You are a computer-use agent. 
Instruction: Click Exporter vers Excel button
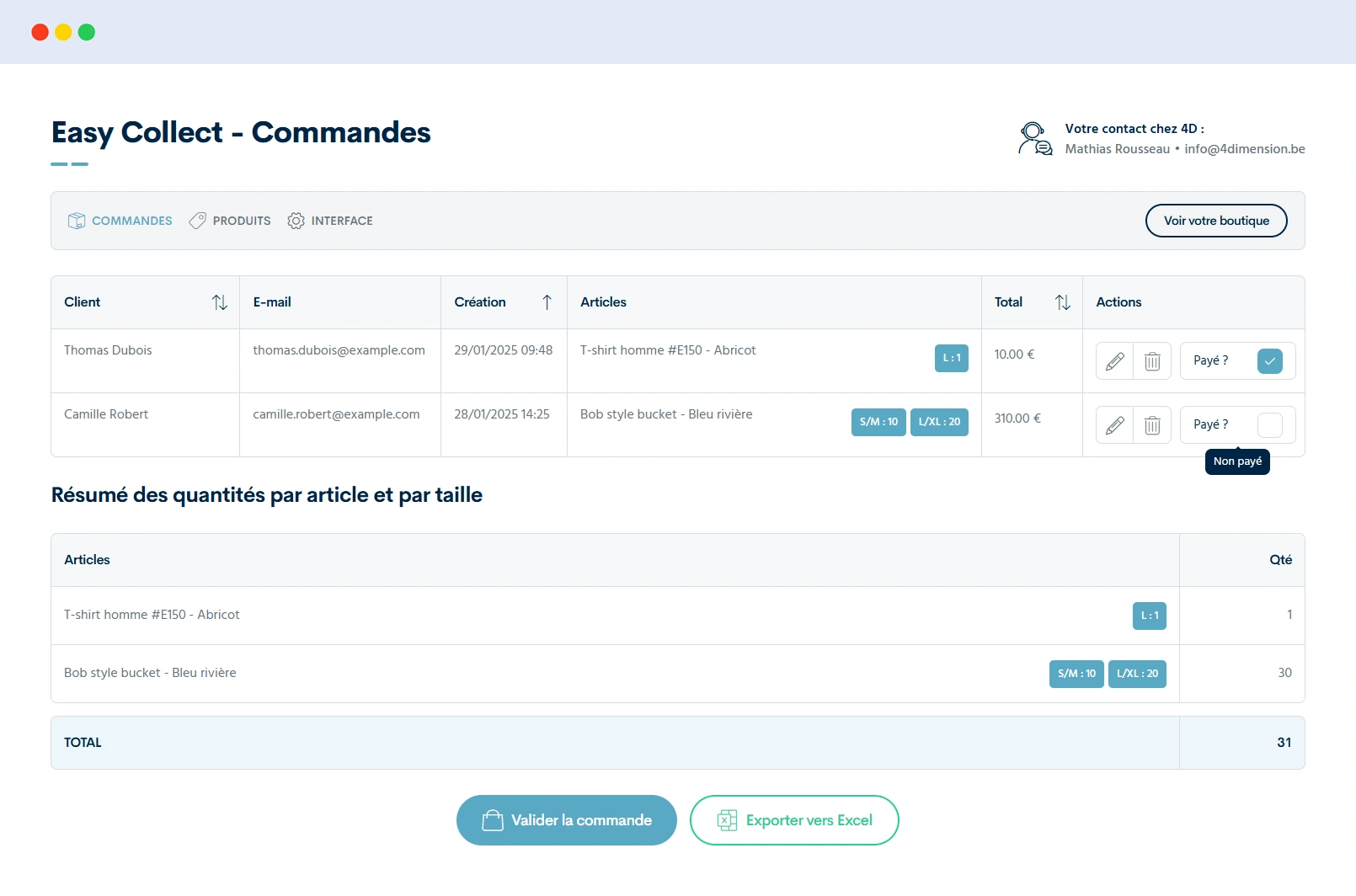[x=794, y=820]
